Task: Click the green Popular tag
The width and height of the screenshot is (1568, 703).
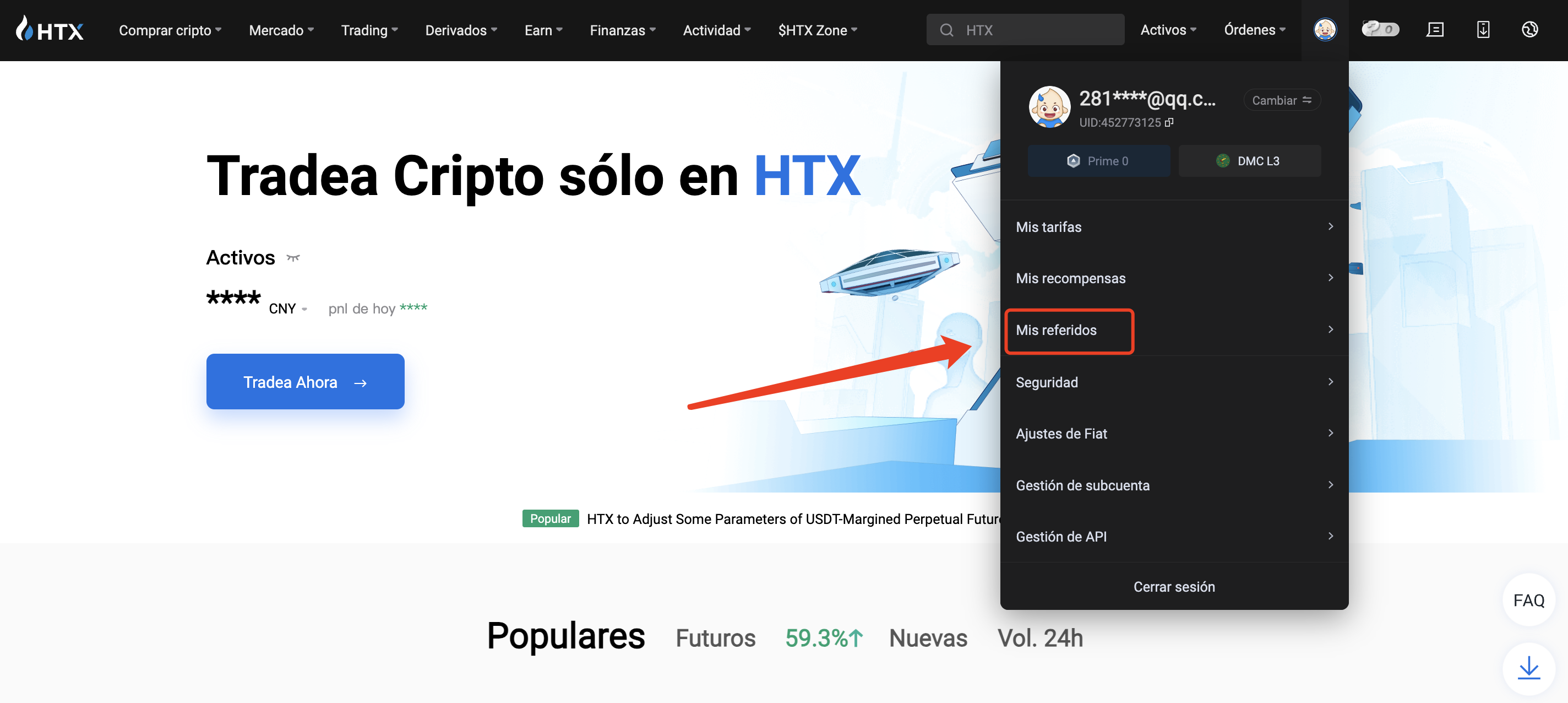Action: pos(549,518)
